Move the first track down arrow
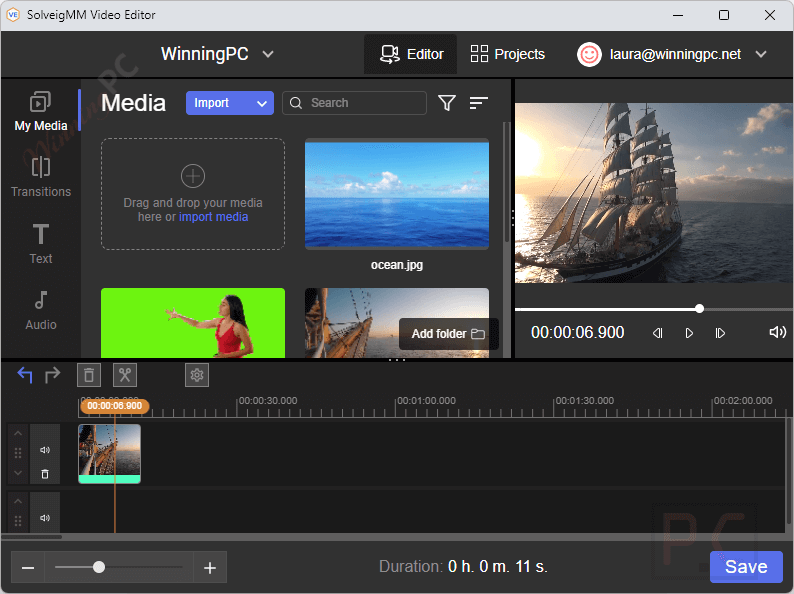Viewport: 794px width, 594px height. pos(18,473)
